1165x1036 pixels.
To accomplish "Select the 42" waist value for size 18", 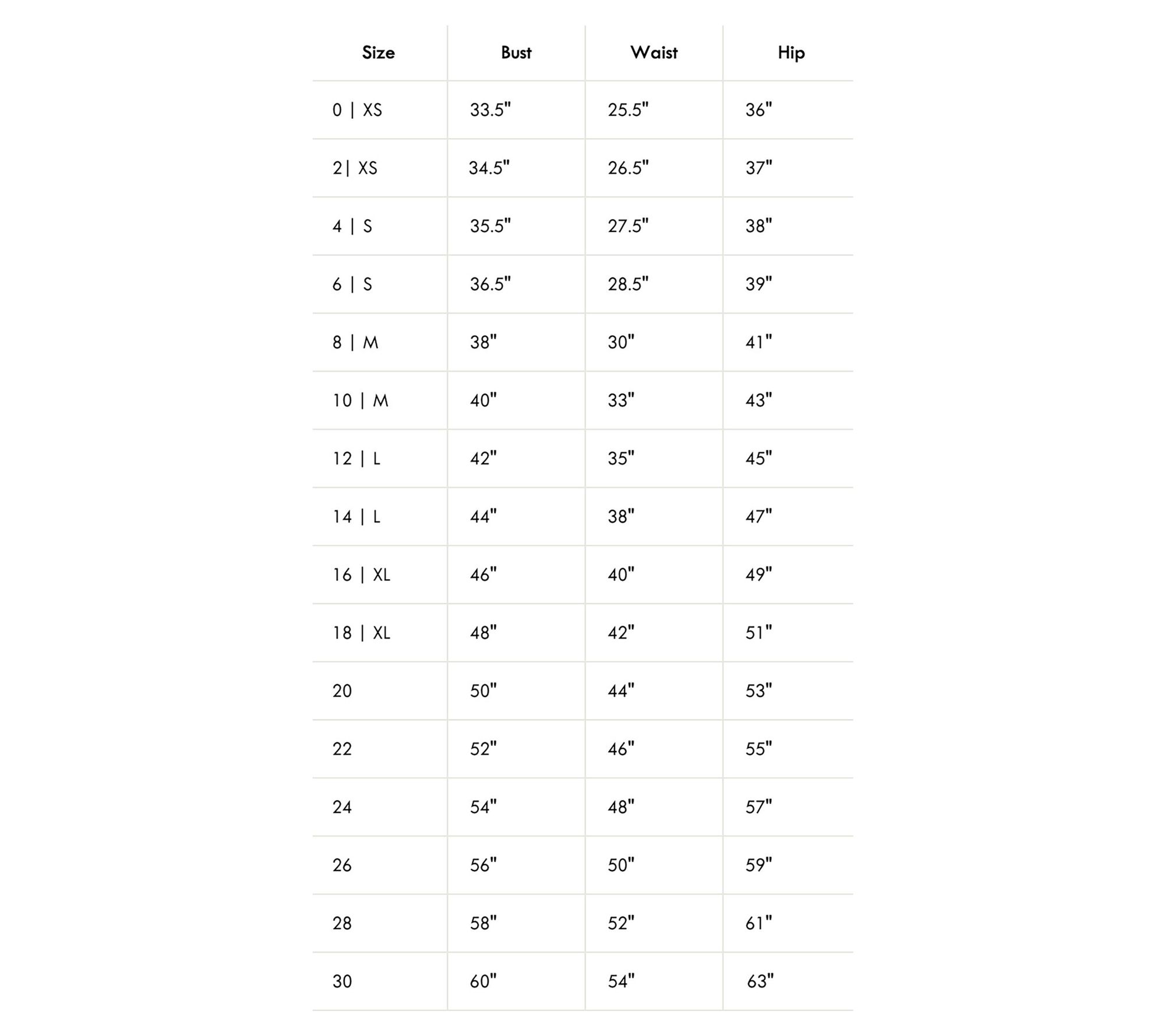I will tap(621, 633).
